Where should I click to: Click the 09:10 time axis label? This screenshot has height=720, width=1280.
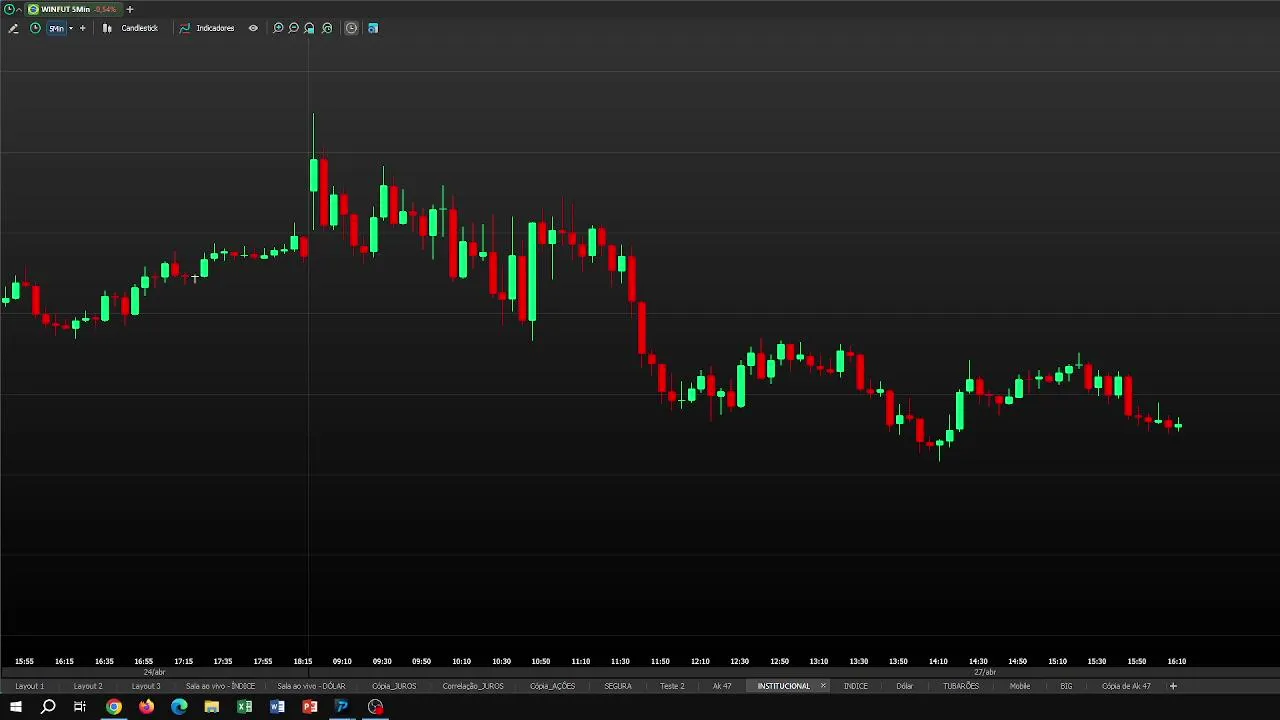tap(342, 661)
